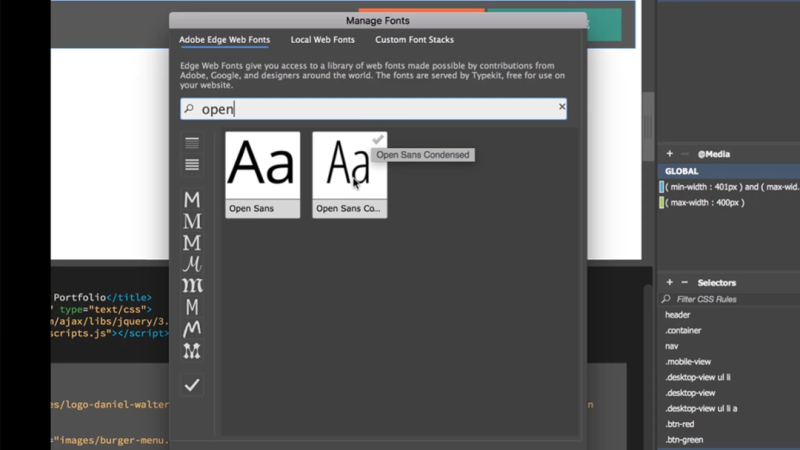Filter by decorative fonts (ornate M icon)
This screenshot has width=800, height=450.
(192, 351)
